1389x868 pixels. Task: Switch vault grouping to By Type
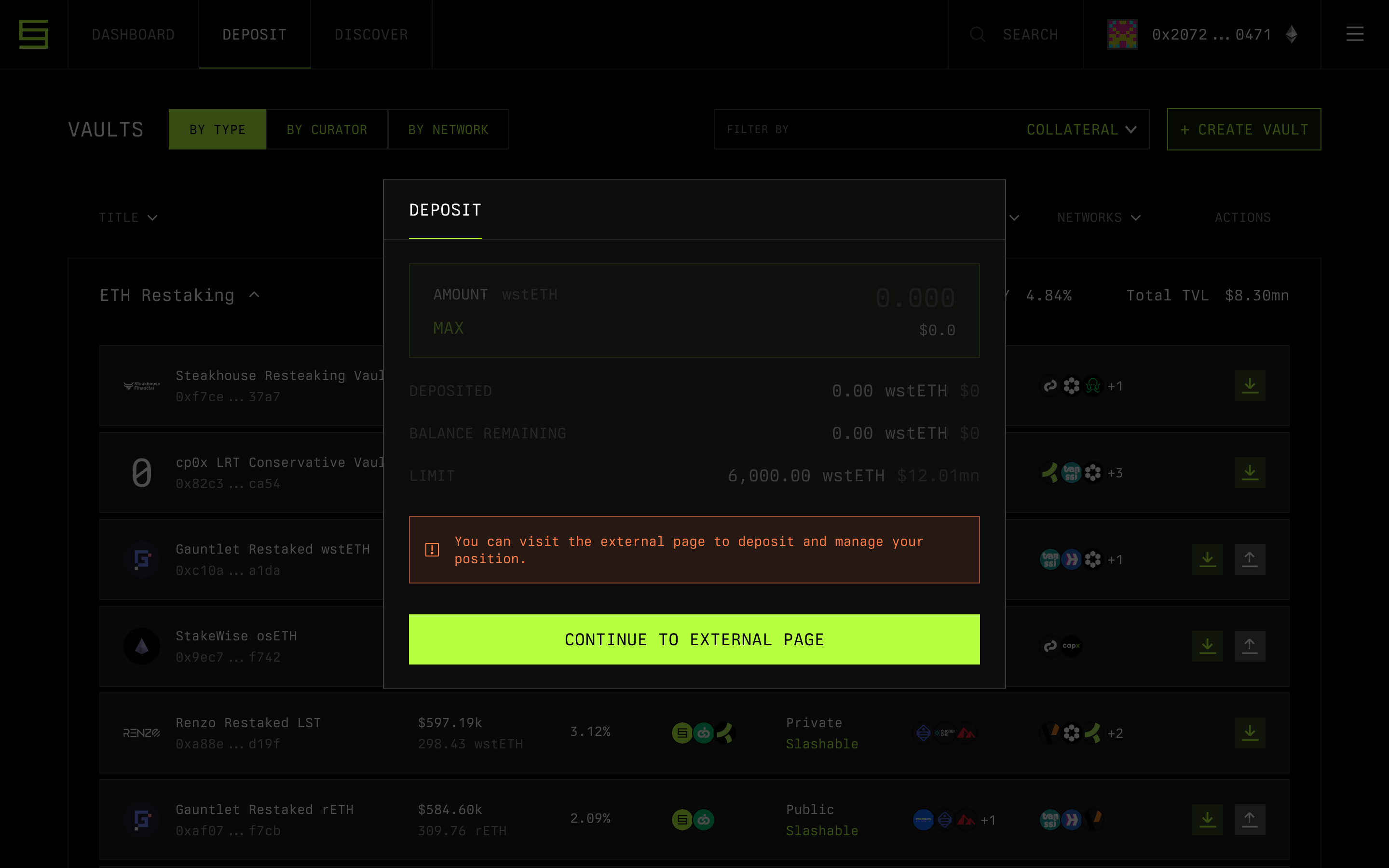[x=218, y=130]
